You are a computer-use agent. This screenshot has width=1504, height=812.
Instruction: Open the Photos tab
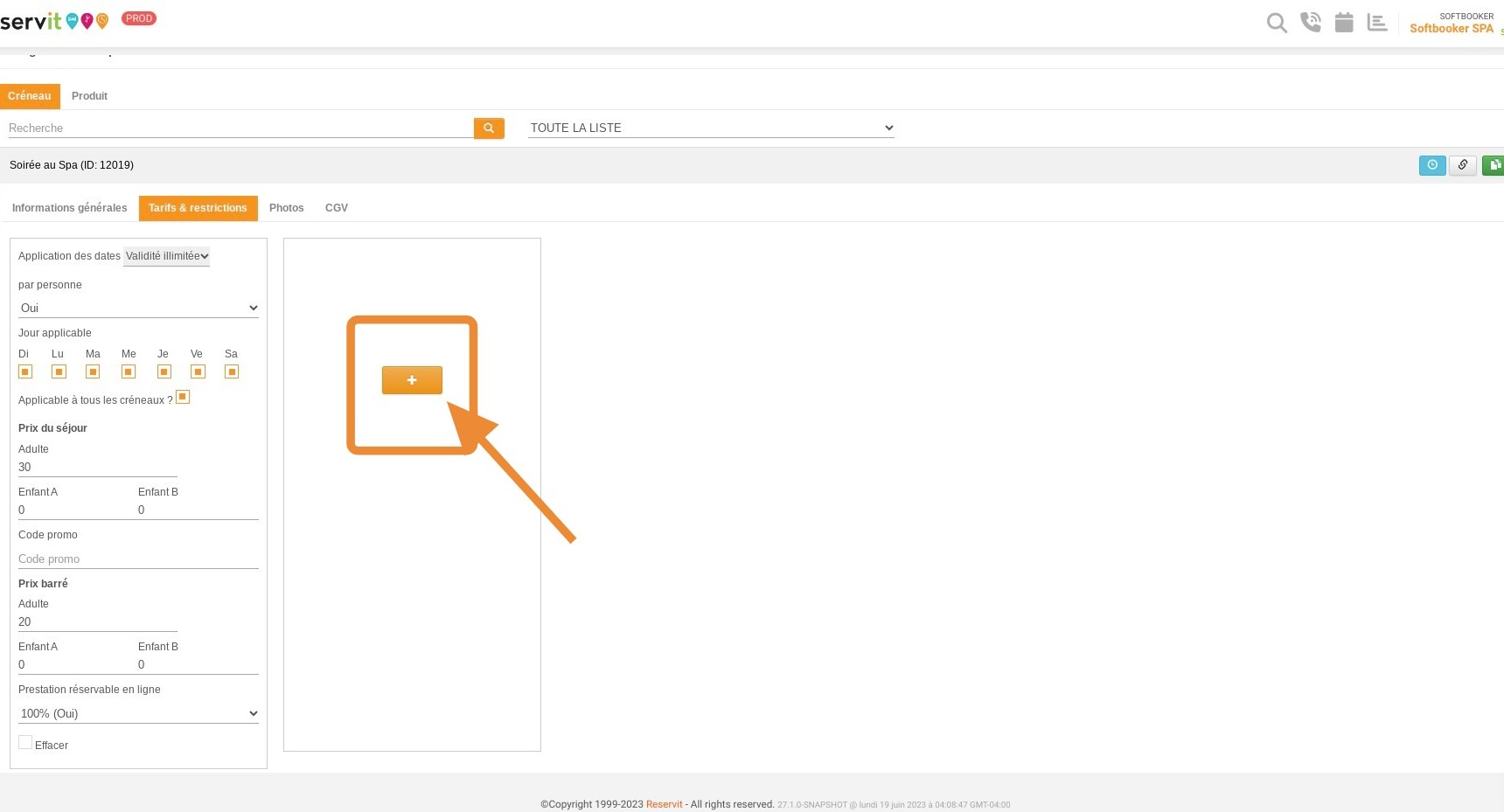point(287,208)
